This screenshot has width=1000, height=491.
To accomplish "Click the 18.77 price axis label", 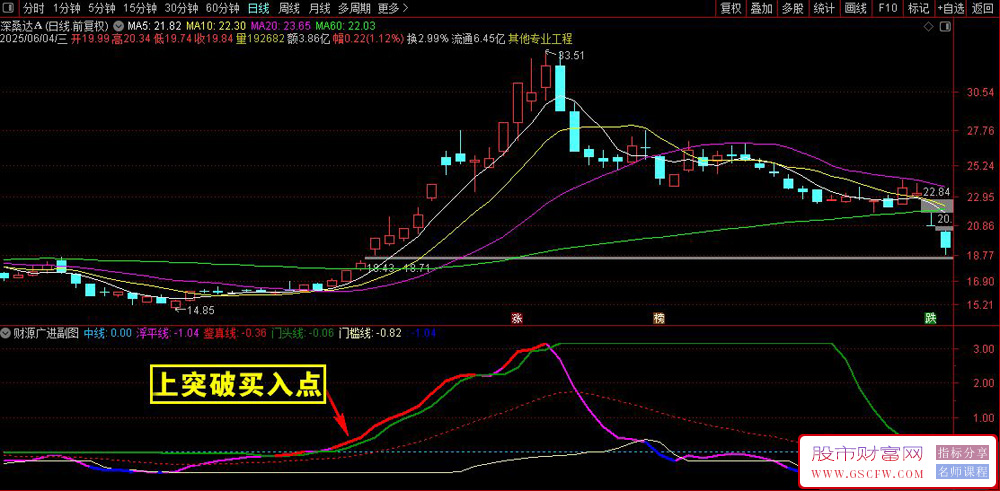I will (x=980, y=256).
